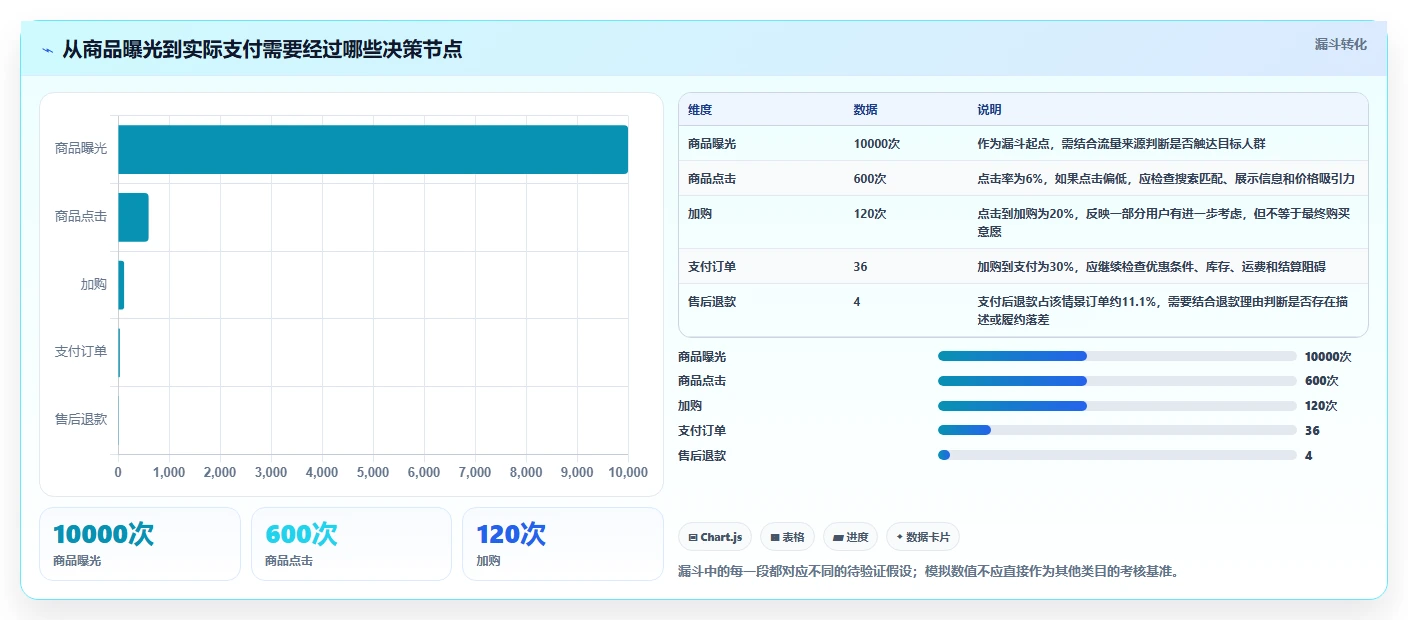
Task: Click the 支付订单 label on the chart's y-axis
Action: [81, 352]
